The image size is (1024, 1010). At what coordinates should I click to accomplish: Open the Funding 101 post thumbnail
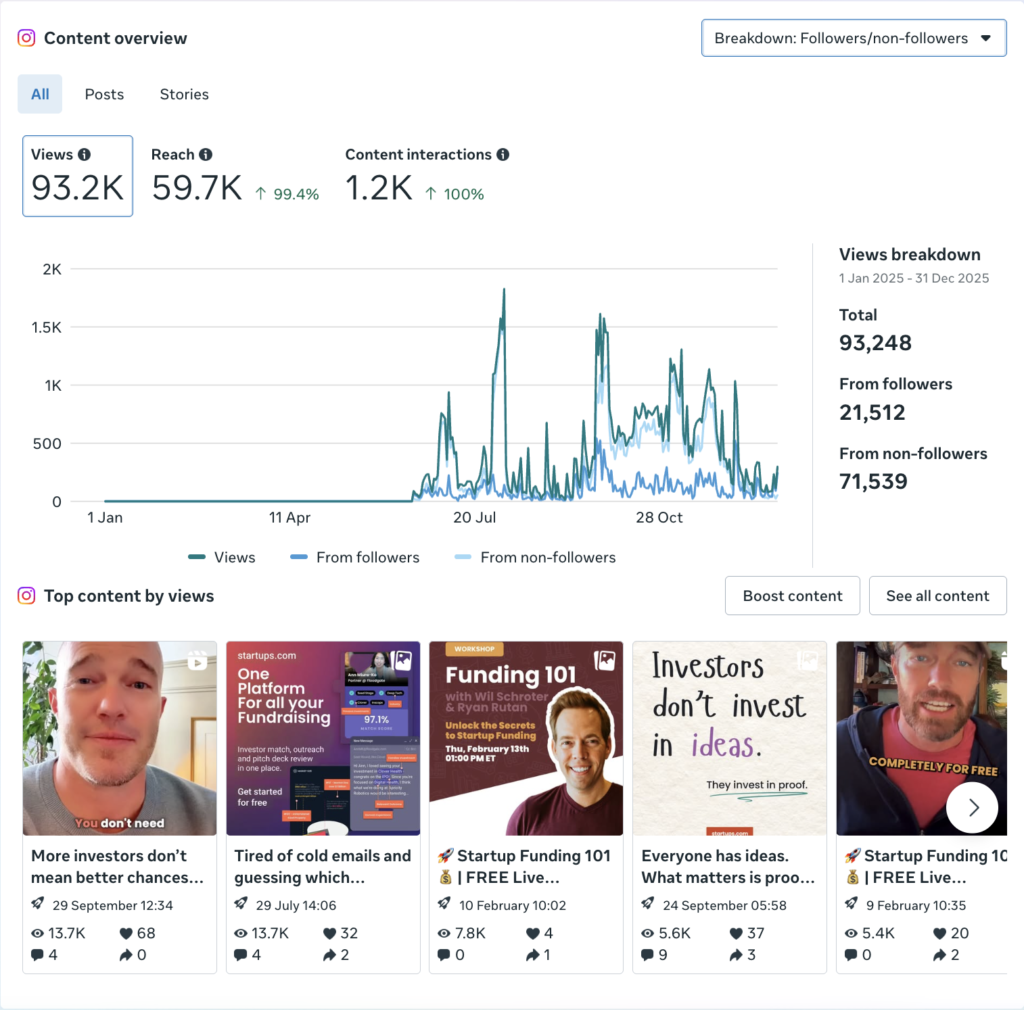point(526,738)
